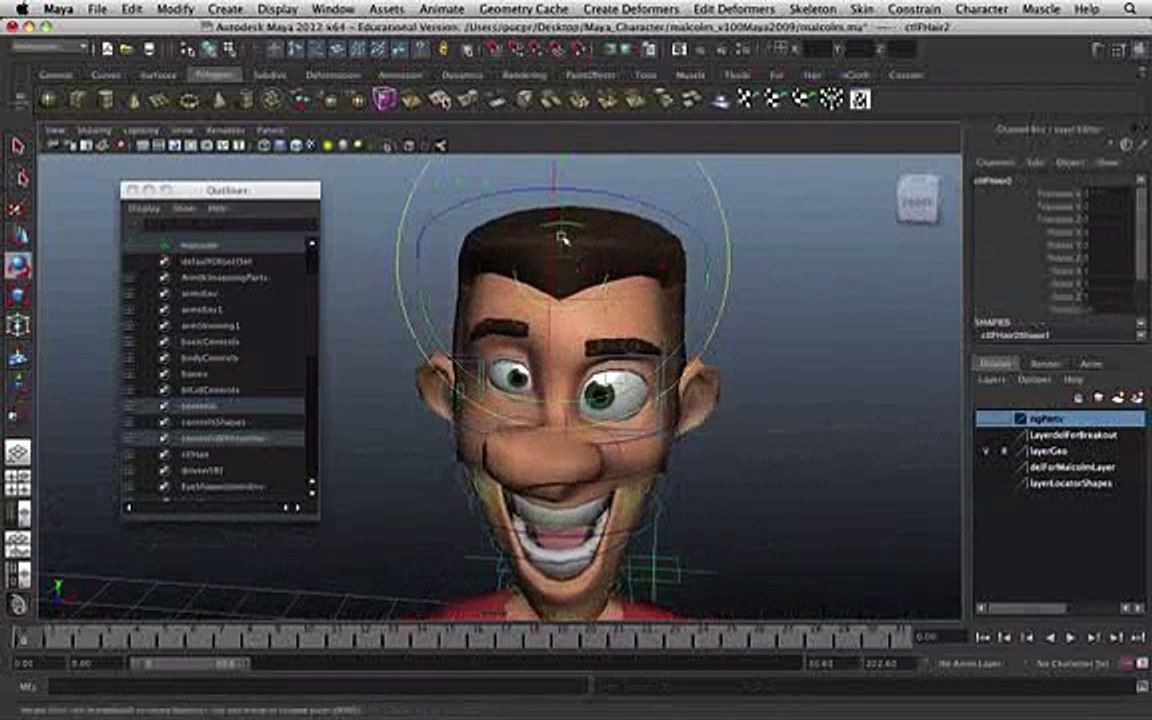1152x720 pixels.
Task: Toggle Snap to Grids magnet
Action: pos(494,49)
